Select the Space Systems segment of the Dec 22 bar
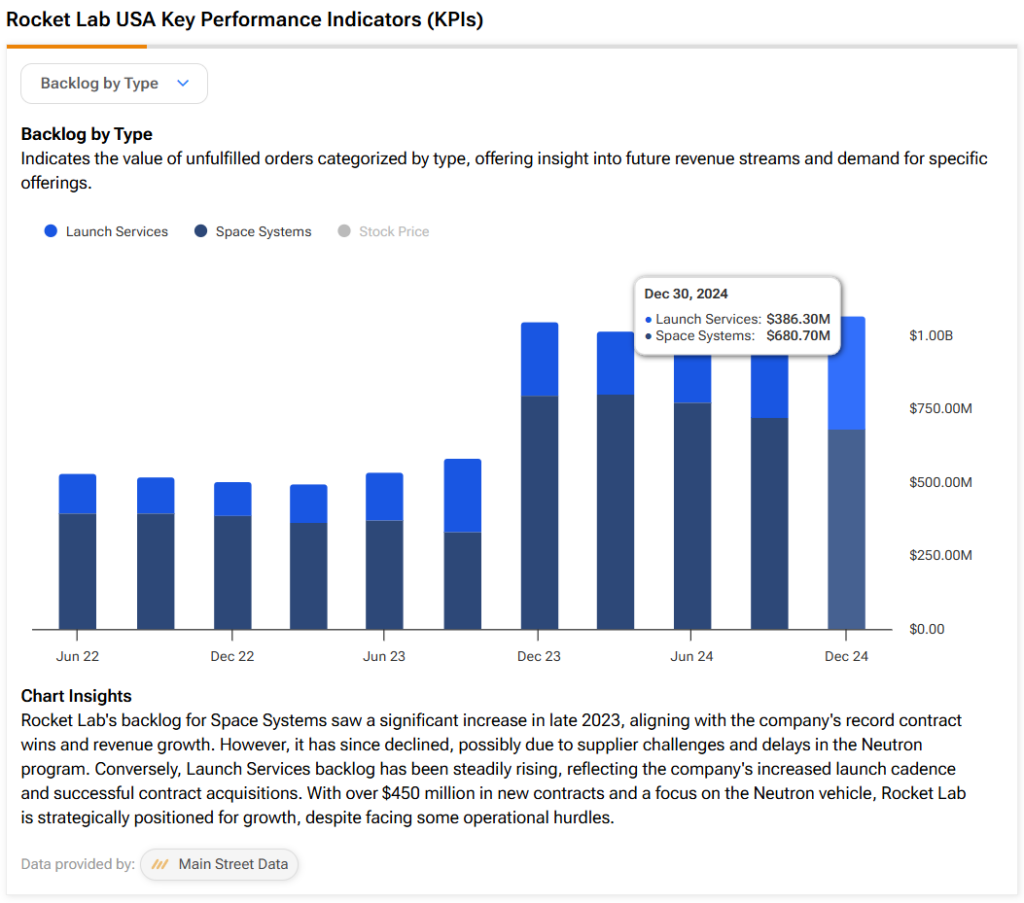1024x903 pixels. 232,573
